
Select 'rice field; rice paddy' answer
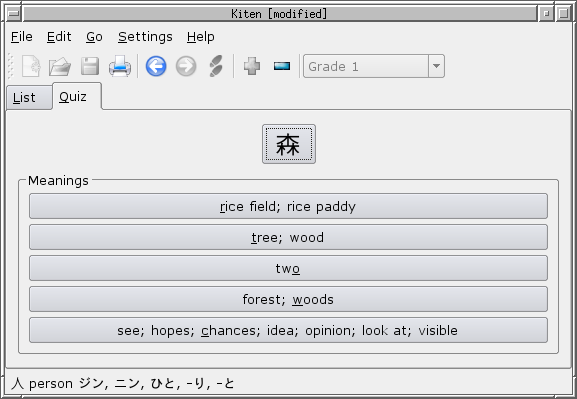(288, 206)
